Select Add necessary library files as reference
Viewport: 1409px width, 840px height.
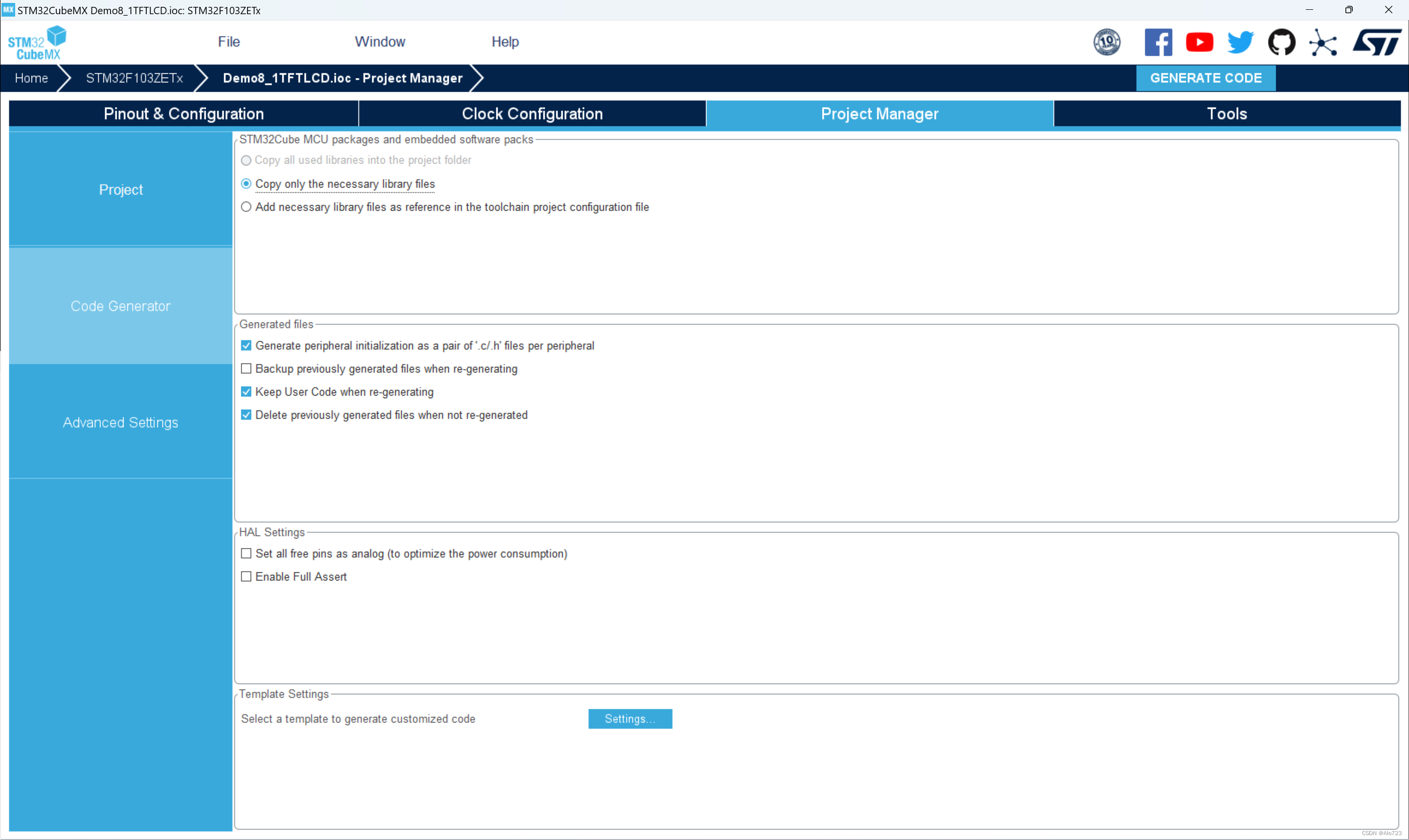(x=246, y=207)
